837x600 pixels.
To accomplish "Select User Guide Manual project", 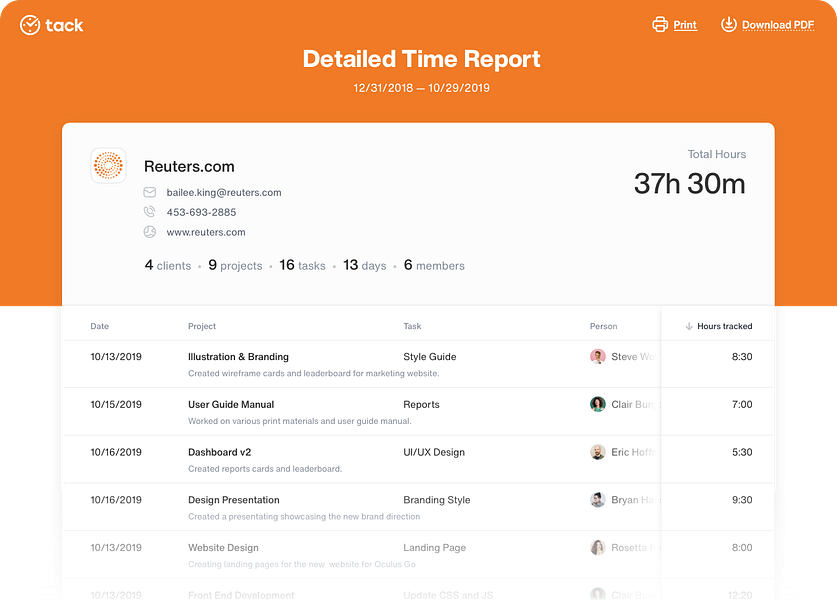I will [231, 405].
